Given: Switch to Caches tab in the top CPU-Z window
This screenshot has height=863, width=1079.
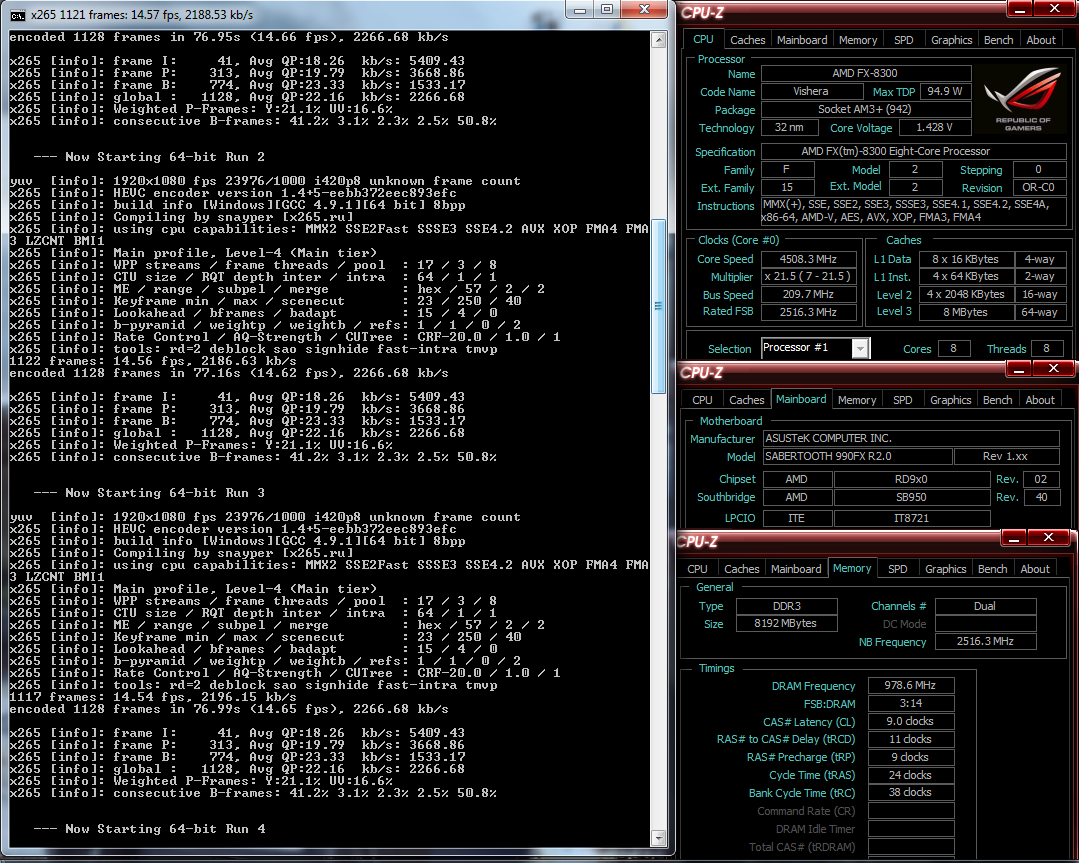Looking at the screenshot, I should 747,40.
